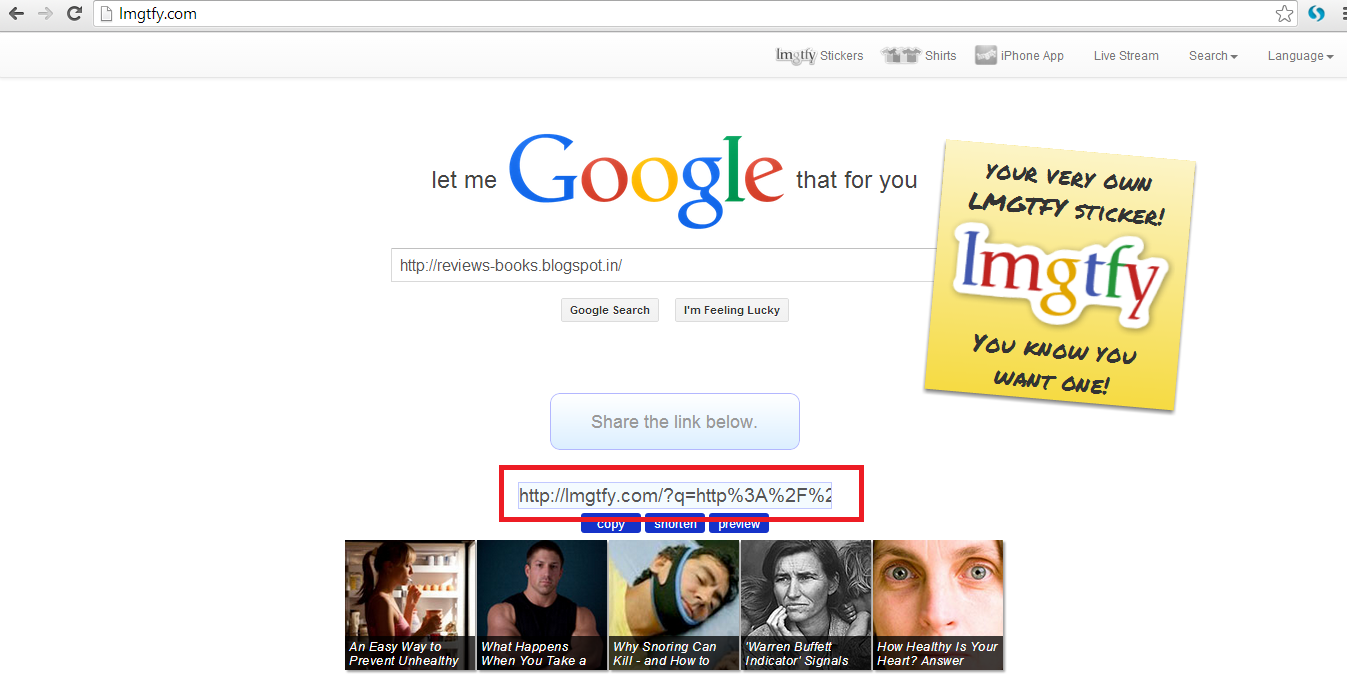Select the Google logo image

pyautogui.click(x=646, y=180)
